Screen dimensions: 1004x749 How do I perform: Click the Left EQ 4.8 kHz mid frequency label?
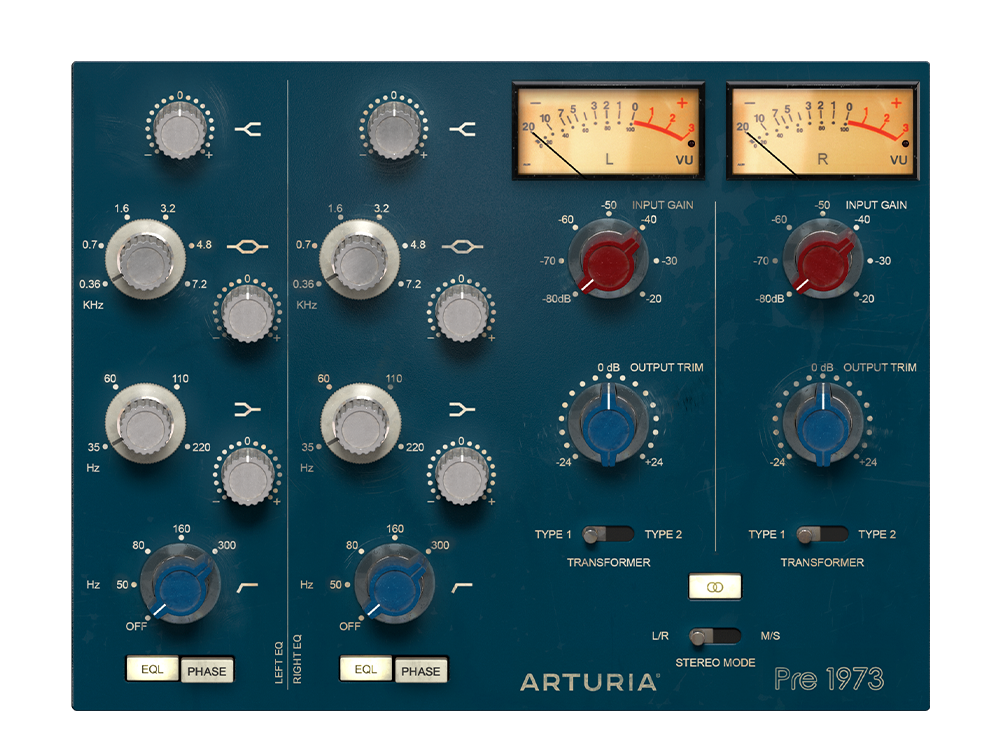coord(204,245)
